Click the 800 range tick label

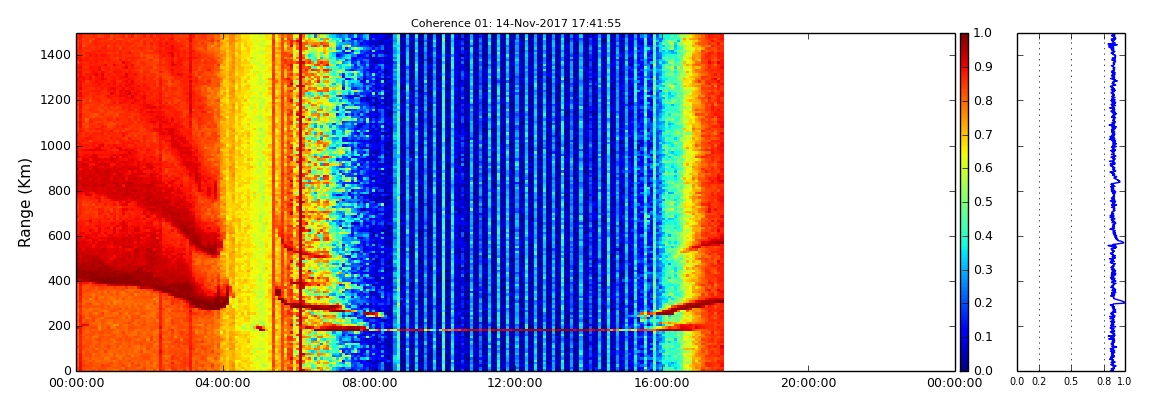(59, 191)
